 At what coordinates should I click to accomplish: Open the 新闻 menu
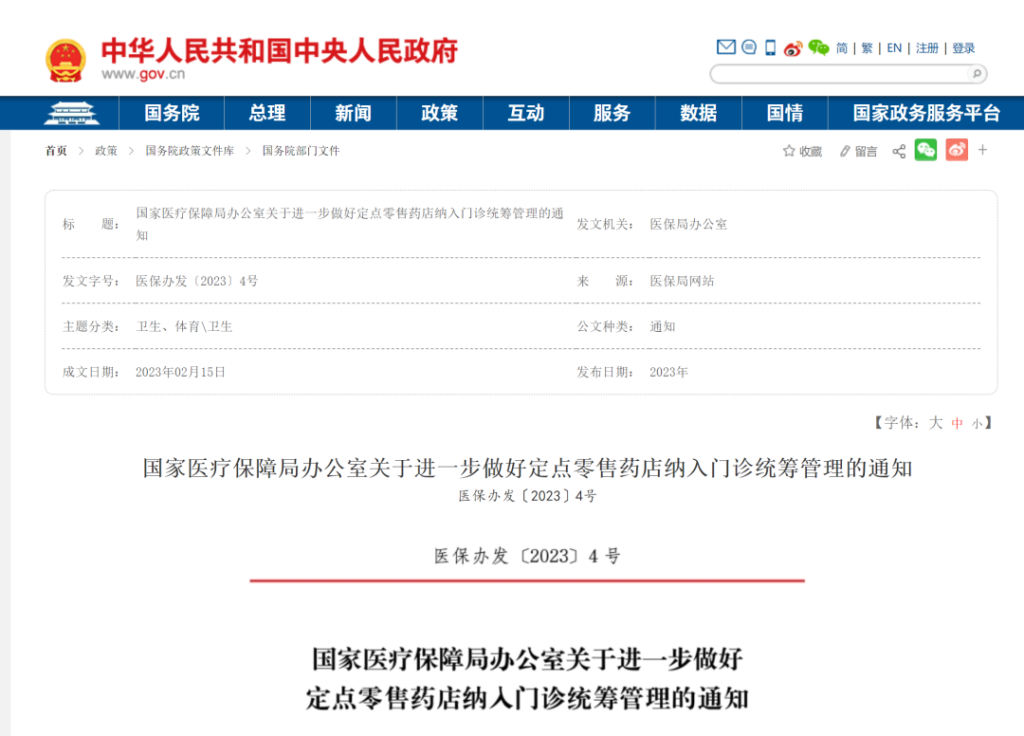[353, 113]
